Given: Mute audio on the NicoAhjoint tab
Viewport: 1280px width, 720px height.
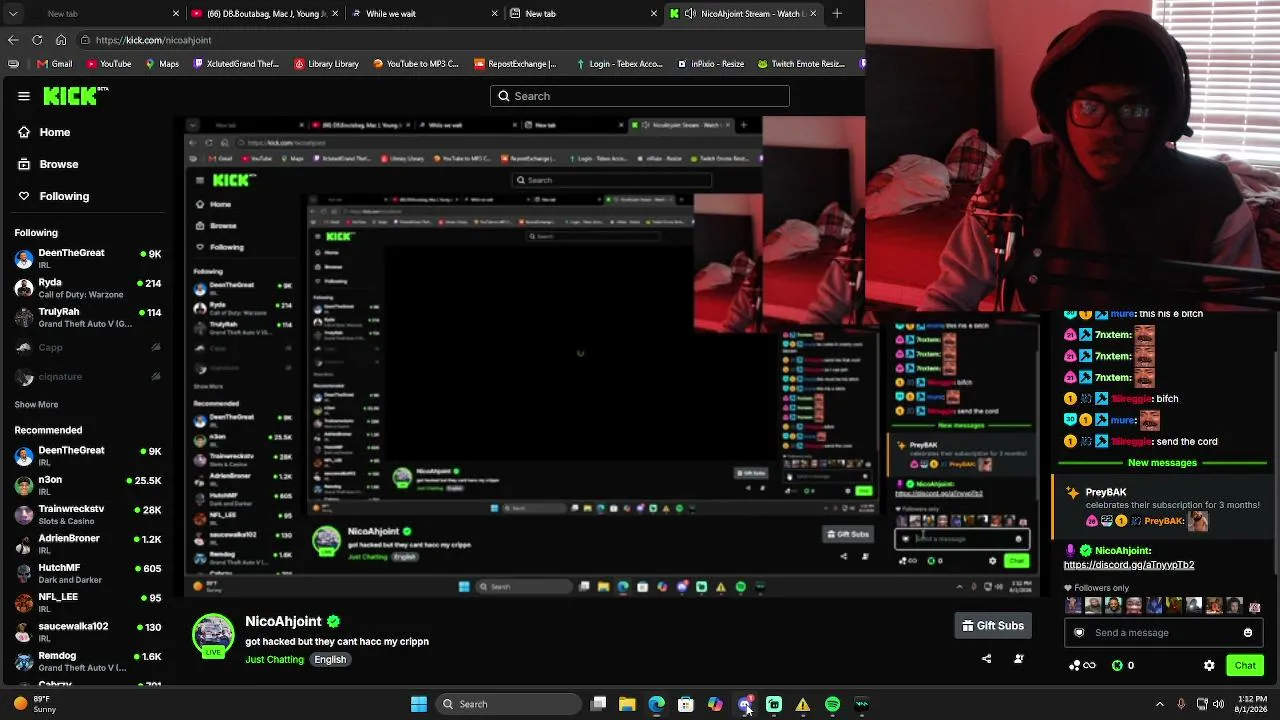Looking at the screenshot, I should (690, 14).
